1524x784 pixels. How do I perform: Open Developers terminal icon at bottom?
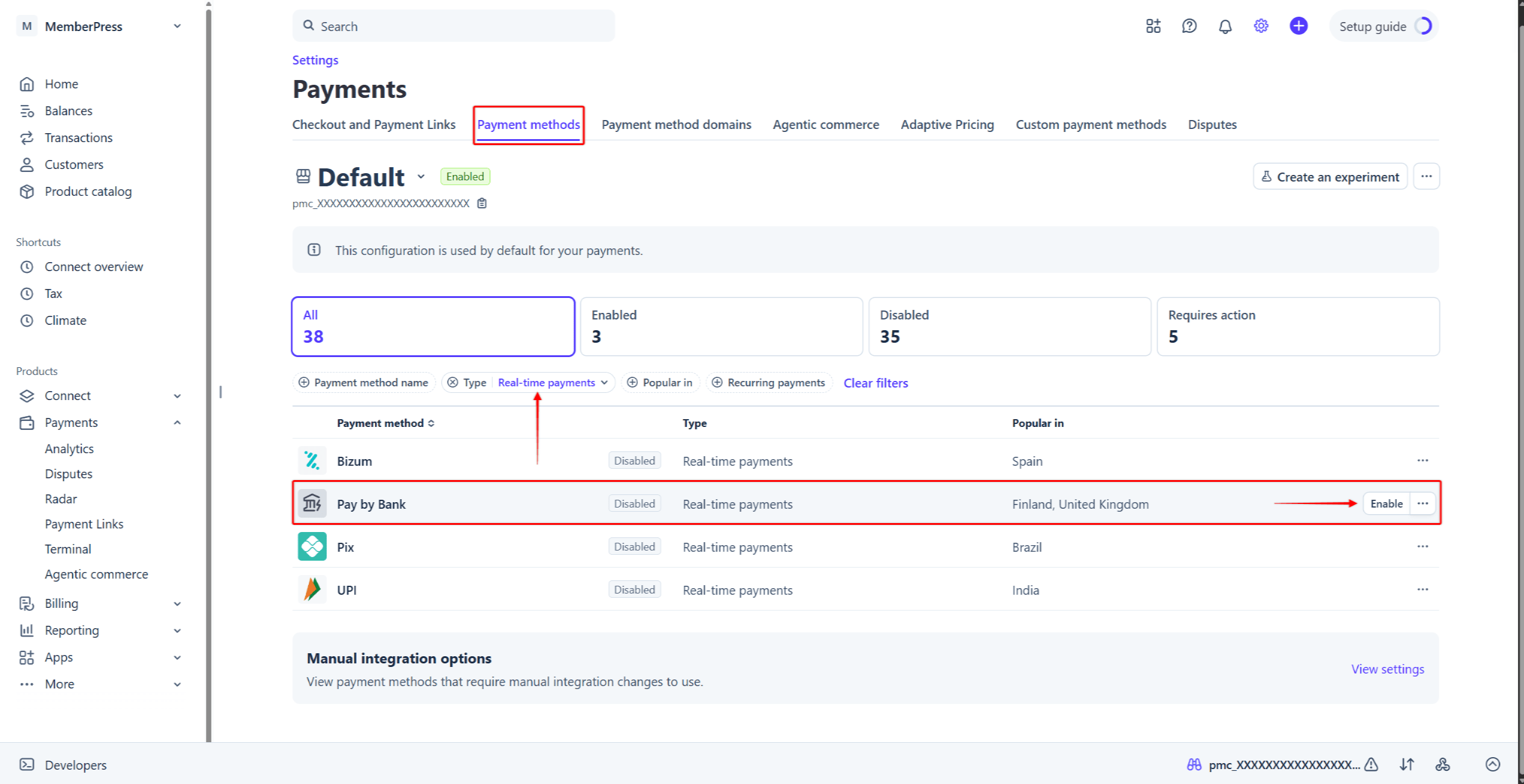click(27, 765)
